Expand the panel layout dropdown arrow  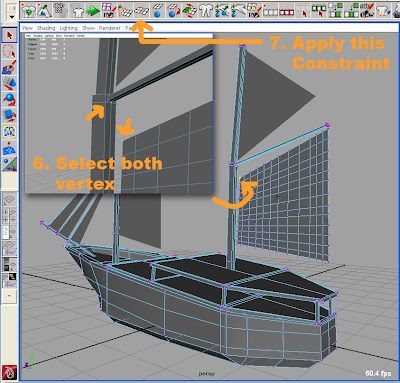(x=9, y=296)
